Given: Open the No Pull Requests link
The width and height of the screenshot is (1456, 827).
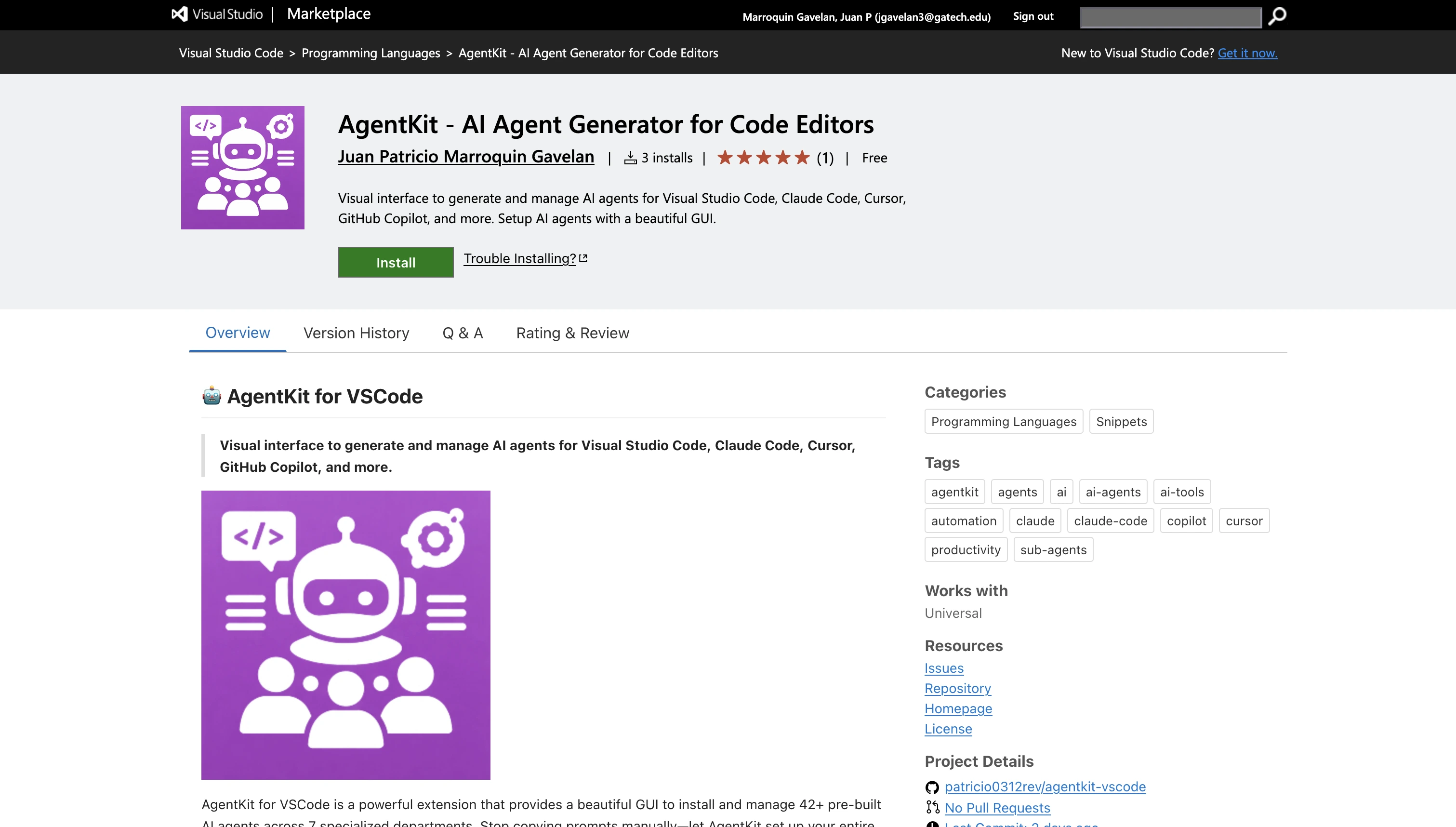Looking at the screenshot, I should pyautogui.click(x=997, y=808).
